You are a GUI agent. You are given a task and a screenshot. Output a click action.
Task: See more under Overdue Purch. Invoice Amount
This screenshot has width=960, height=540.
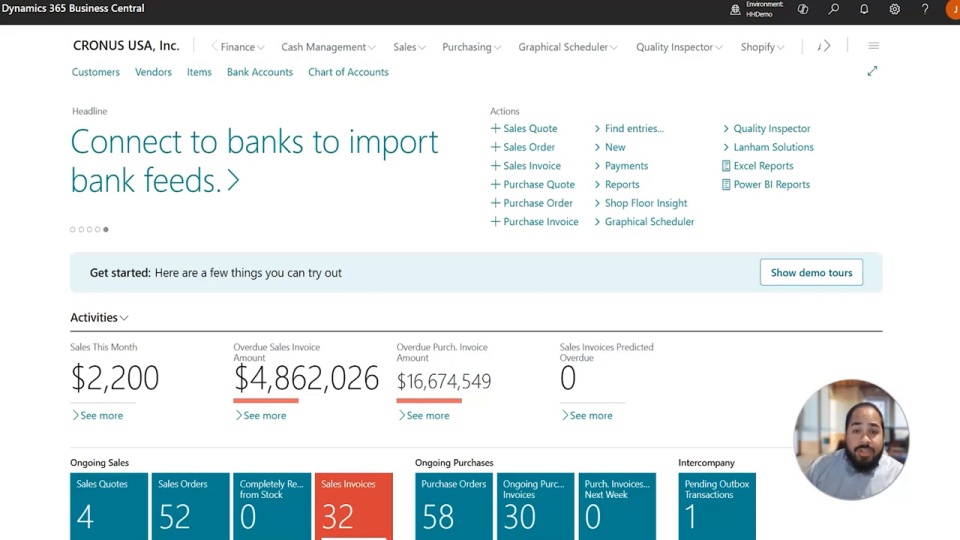[424, 416]
